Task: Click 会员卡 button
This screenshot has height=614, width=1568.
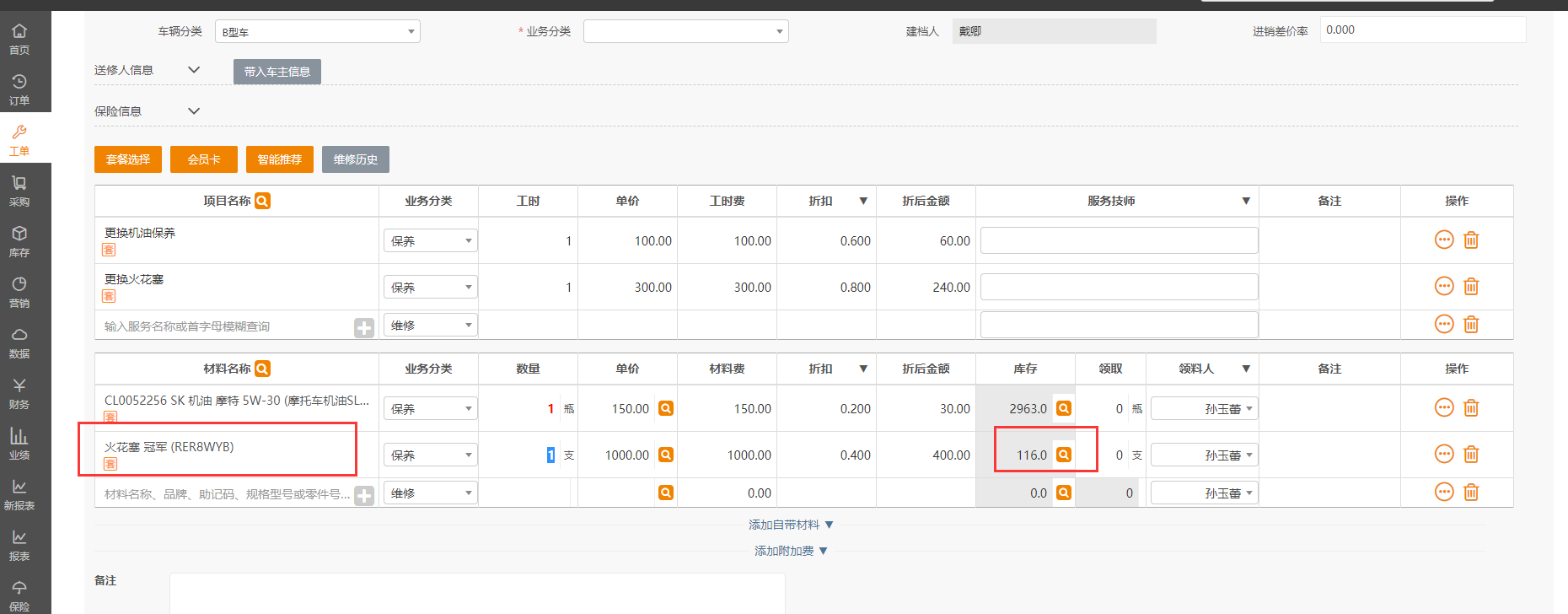Action: coord(204,159)
